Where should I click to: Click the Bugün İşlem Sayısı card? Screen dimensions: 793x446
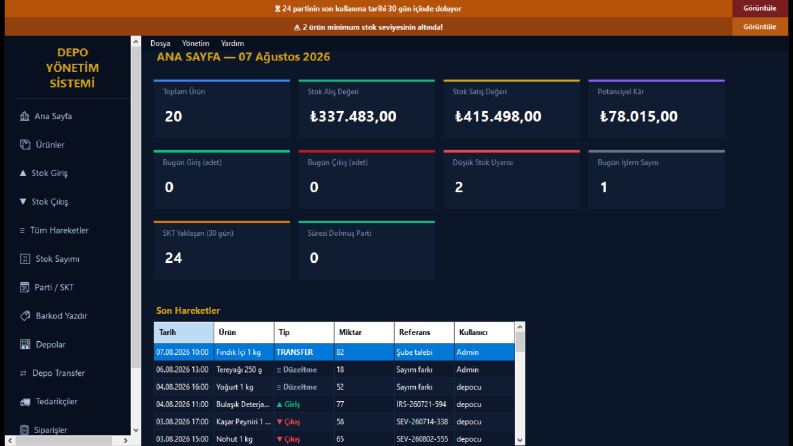pyautogui.click(x=656, y=180)
